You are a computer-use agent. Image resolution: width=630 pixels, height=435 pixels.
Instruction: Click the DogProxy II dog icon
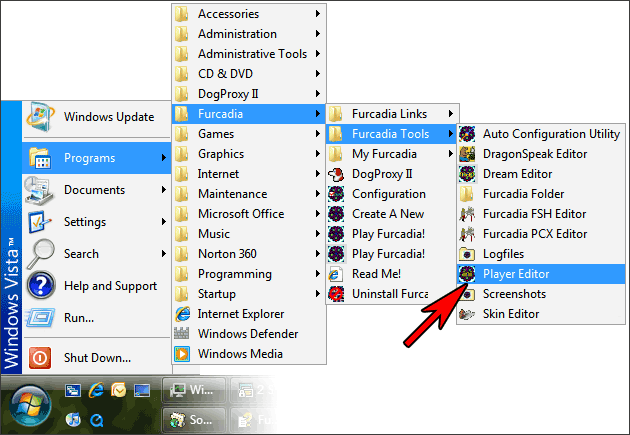point(336,174)
